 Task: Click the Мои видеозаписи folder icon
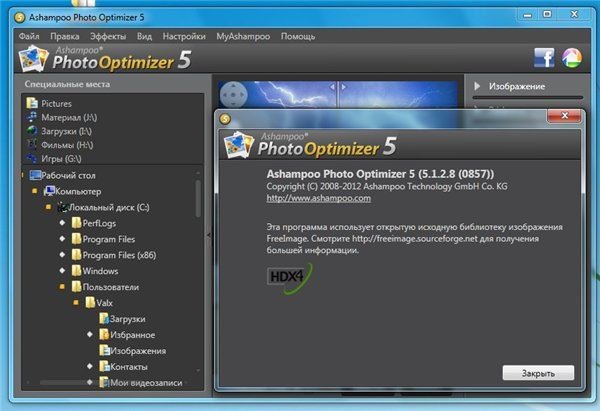pyautogui.click(x=104, y=382)
